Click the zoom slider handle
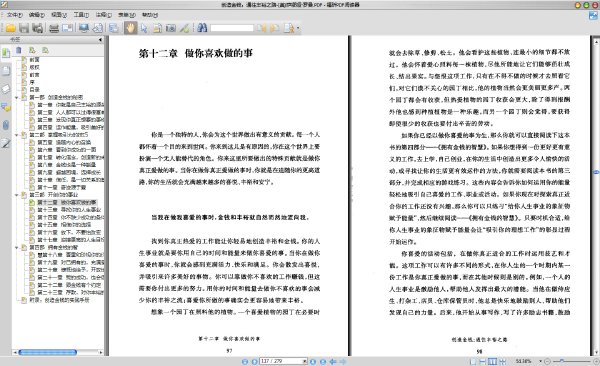600x366 pixels. [562, 361]
